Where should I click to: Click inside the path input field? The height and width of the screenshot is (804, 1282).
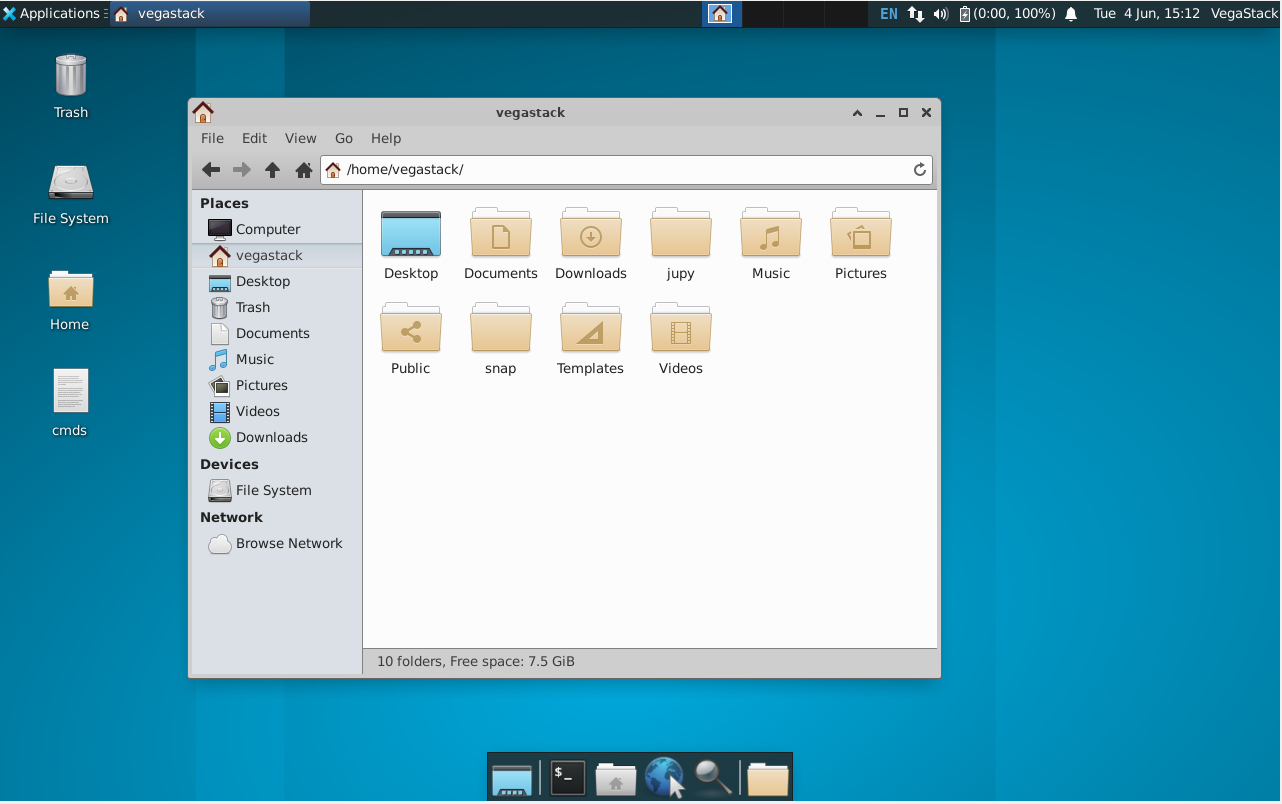[600, 169]
